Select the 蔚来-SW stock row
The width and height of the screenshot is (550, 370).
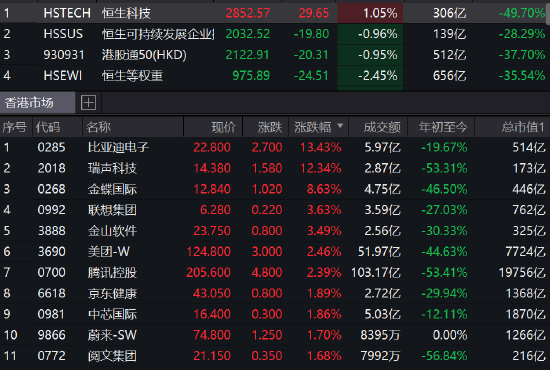pos(275,335)
